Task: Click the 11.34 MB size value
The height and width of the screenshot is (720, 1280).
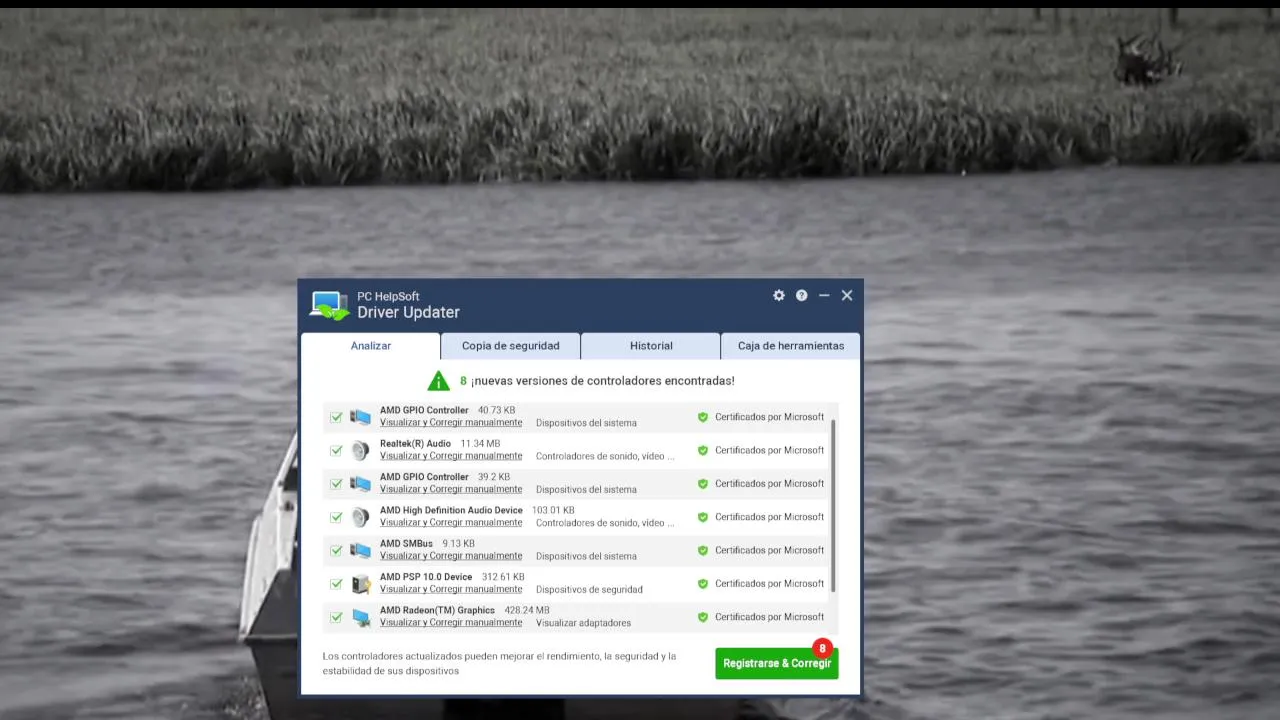Action: point(480,444)
